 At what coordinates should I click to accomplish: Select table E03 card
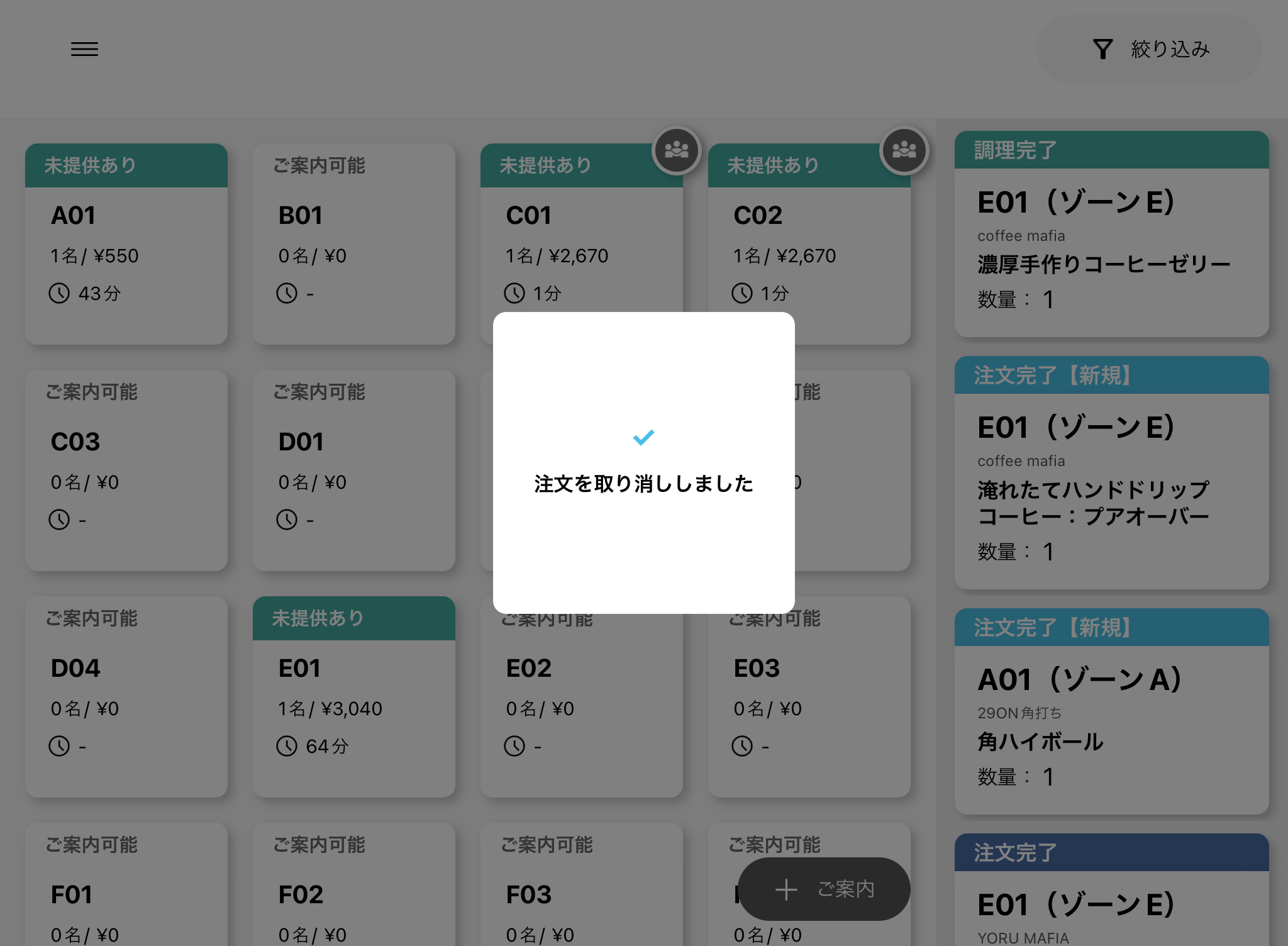[x=809, y=698]
